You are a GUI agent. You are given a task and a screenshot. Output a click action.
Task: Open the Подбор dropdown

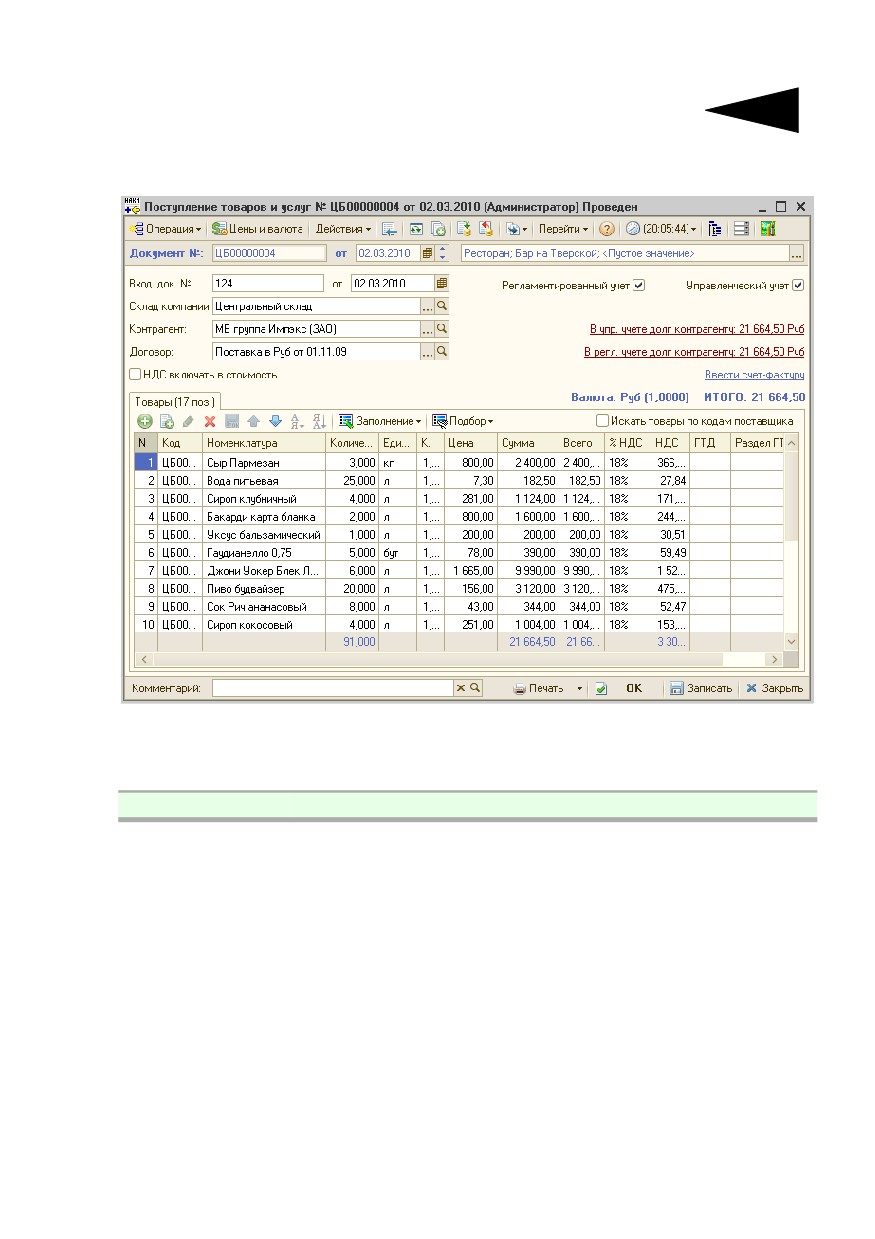coord(463,421)
